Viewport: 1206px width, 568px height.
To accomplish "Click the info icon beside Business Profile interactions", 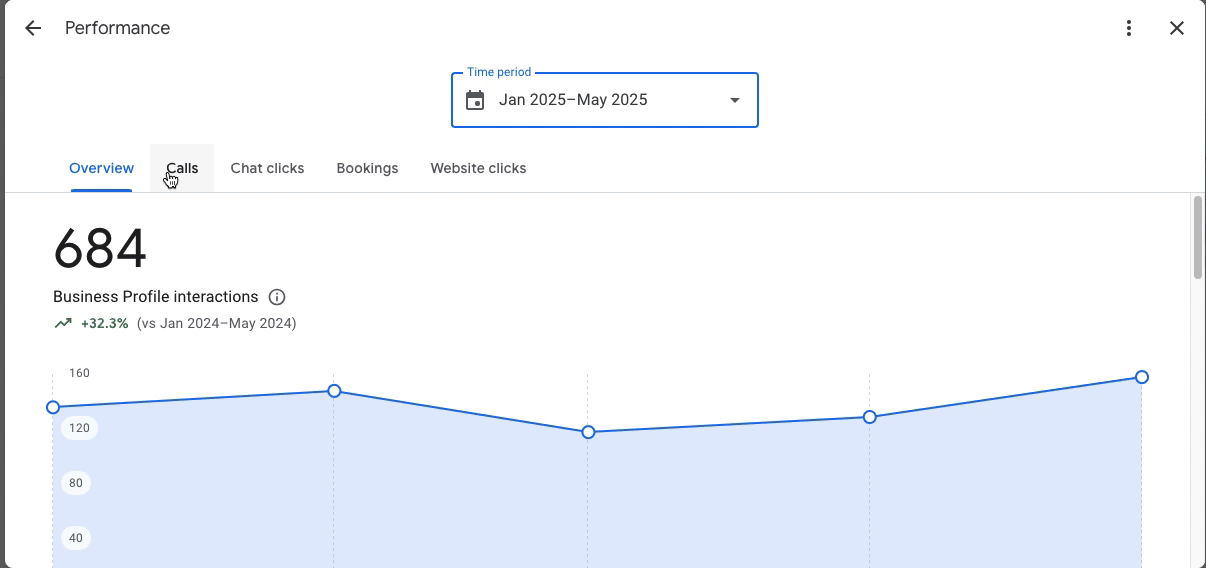I will [x=277, y=297].
